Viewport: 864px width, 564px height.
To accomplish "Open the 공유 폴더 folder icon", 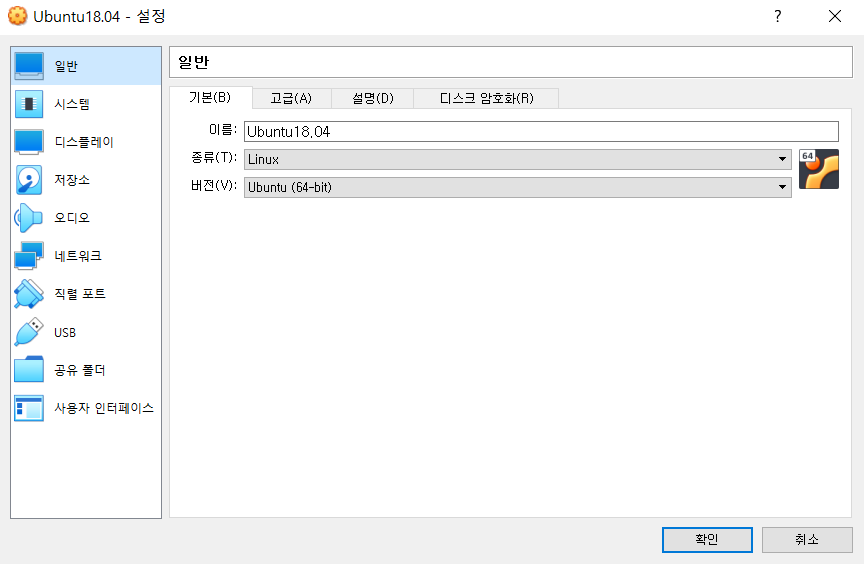I will (29, 370).
